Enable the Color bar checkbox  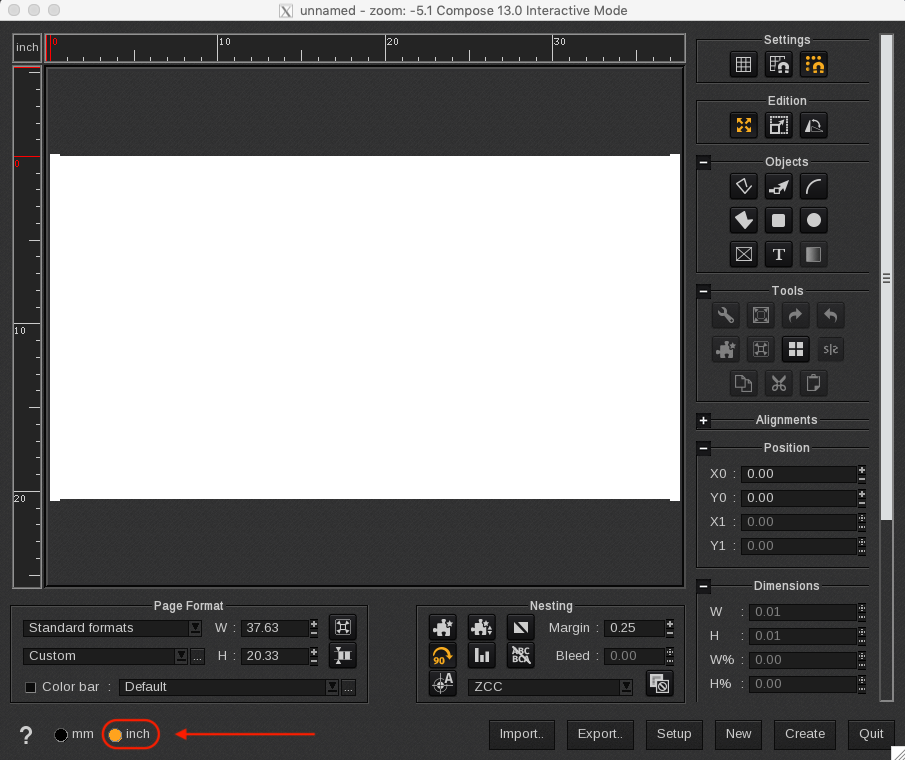[29, 687]
